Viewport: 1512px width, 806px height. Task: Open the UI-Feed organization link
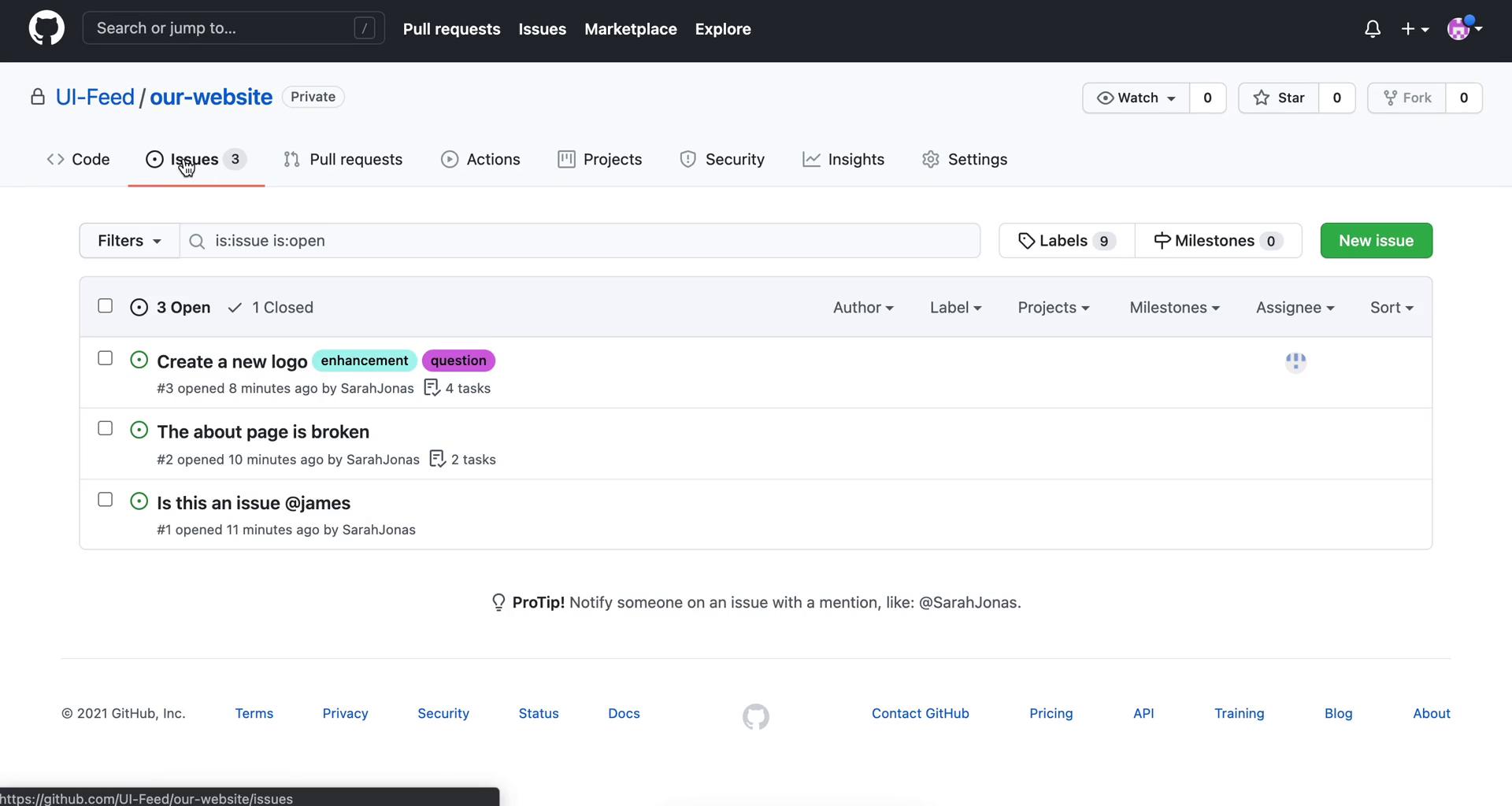coord(94,97)
